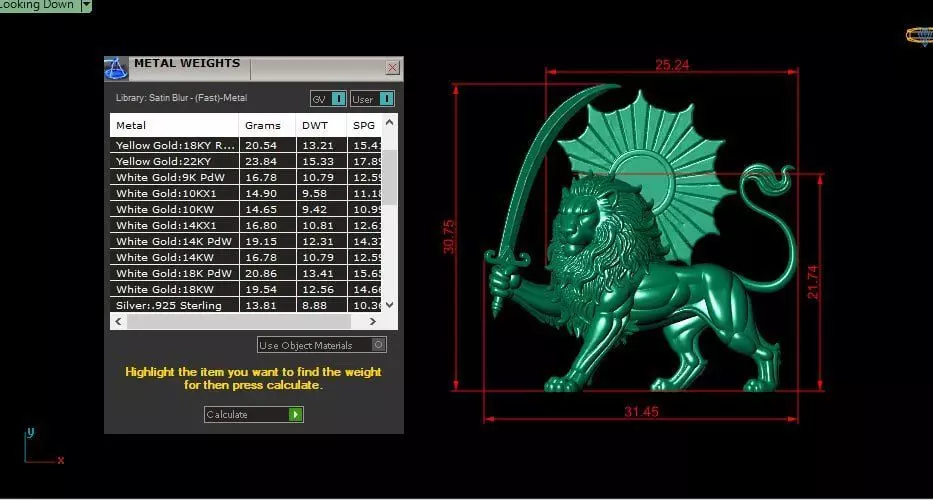Image resolution: width=933 pixels, height=500 pixels.
Task: Click the Looking Down viewport label
Action: click(x=37, y=5)
